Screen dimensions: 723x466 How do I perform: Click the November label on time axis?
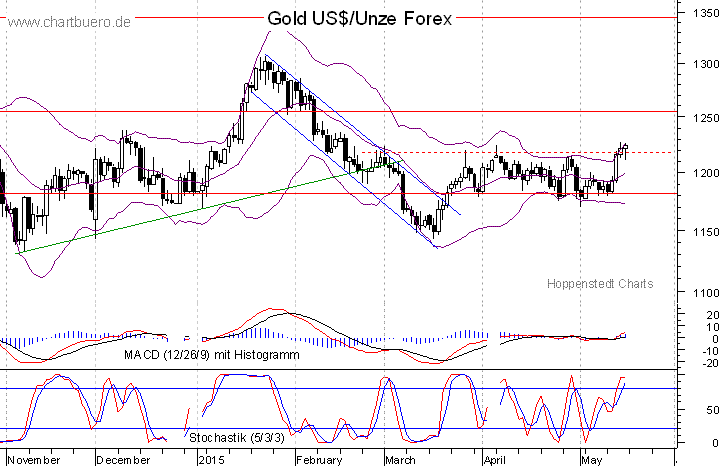click(x=34, y=460)
